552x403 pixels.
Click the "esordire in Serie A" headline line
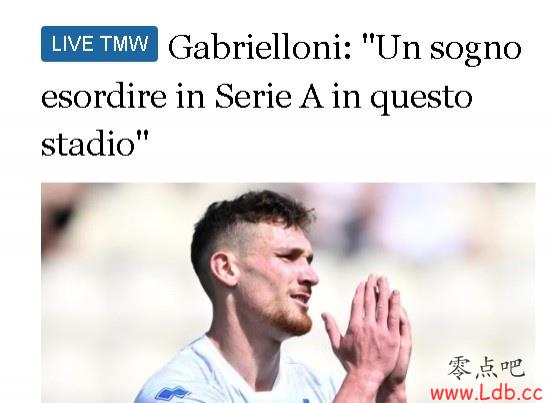[x=182, y=97]
